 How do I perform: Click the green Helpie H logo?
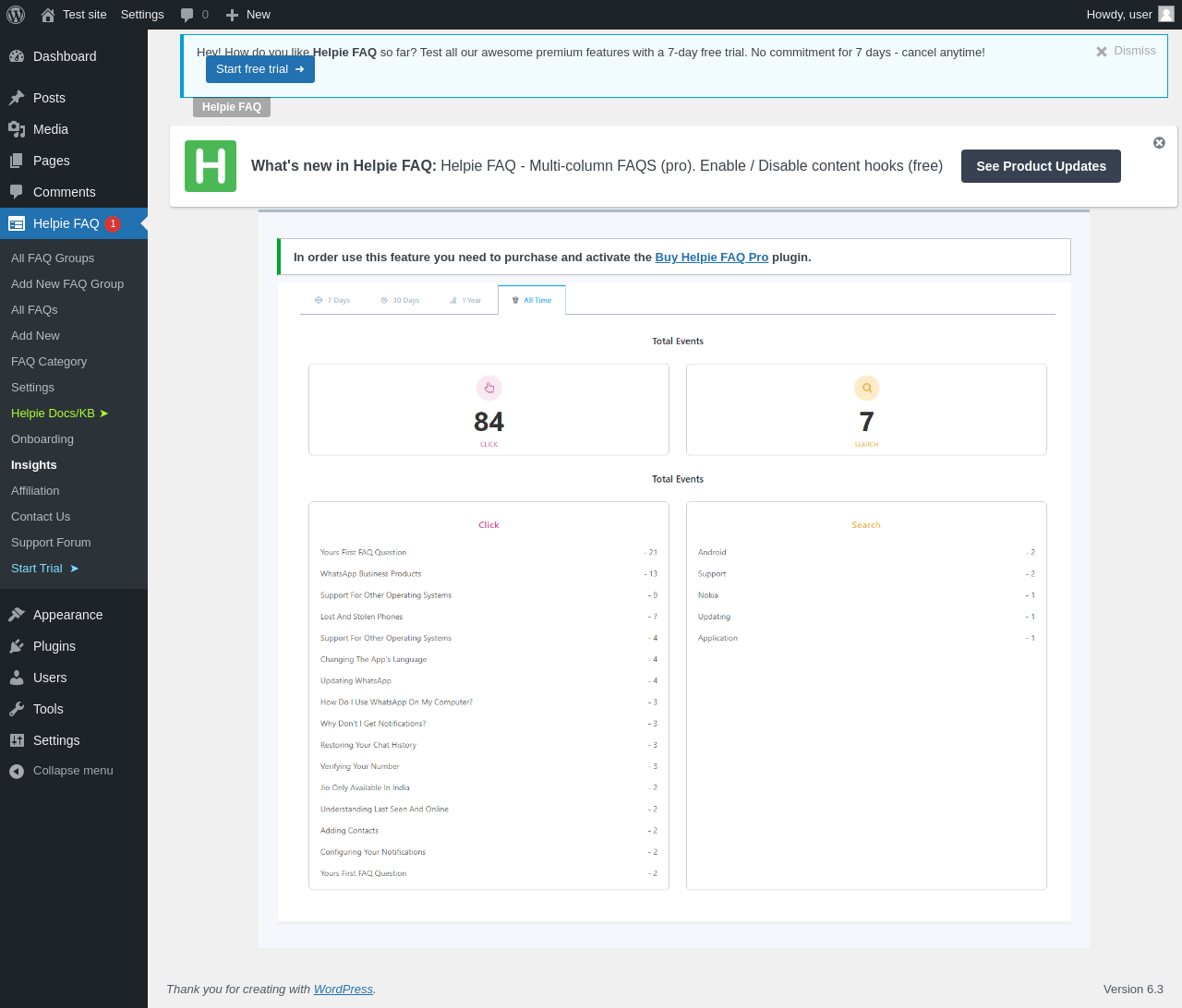click(x=211, y=166)
